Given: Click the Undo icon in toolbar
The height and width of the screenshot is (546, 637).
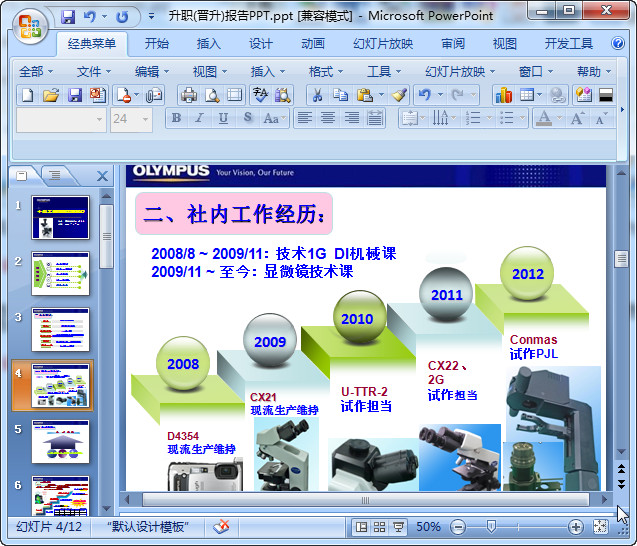Looking at the screenshot, I should tap(425, 95).
